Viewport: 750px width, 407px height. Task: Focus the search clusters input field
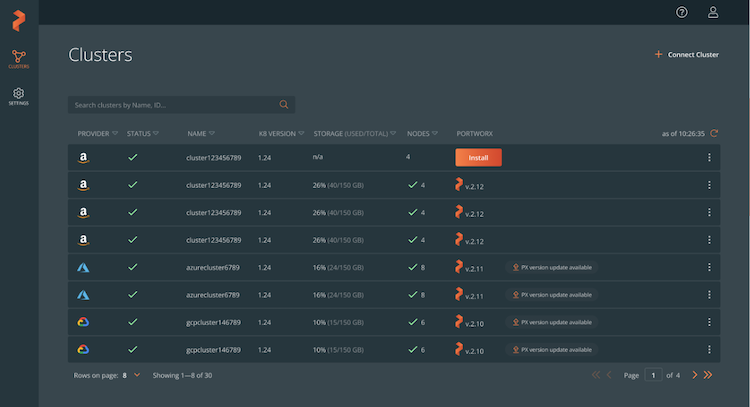[x=181, y=105]
